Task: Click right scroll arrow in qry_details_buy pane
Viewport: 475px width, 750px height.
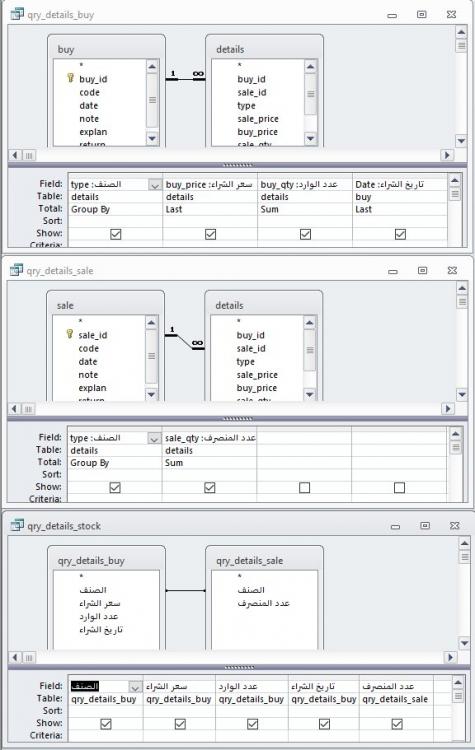Action: coord(447,155)
